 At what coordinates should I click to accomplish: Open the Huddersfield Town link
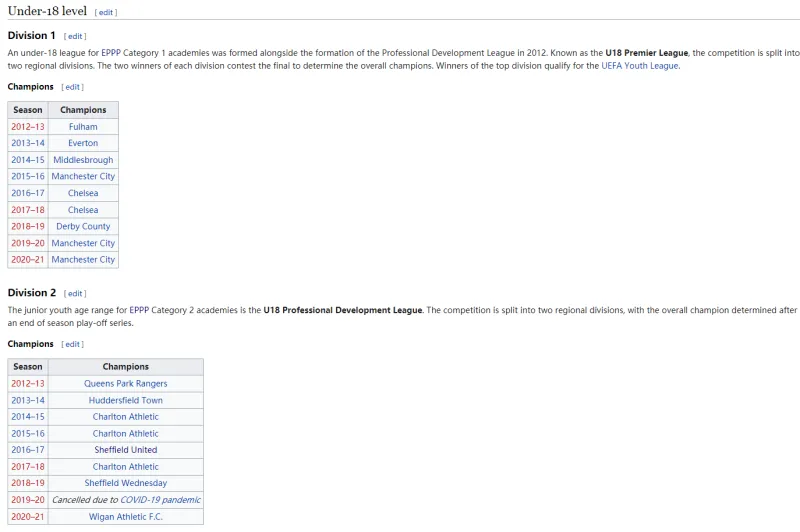pos(126,400)
